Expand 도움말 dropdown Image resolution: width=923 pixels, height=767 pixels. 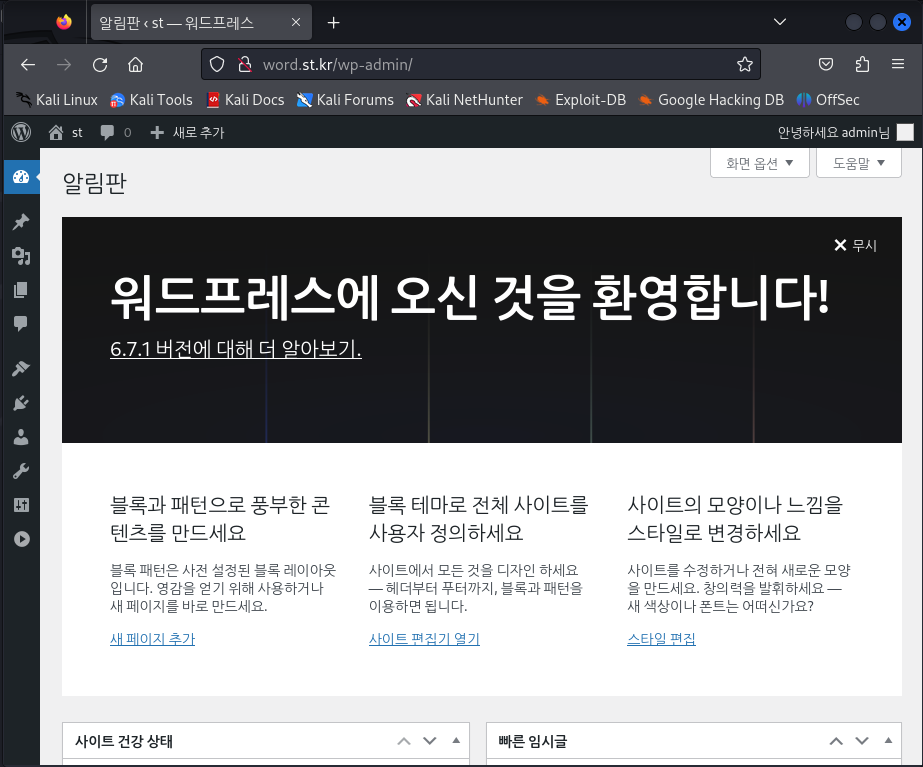(859, 163)
